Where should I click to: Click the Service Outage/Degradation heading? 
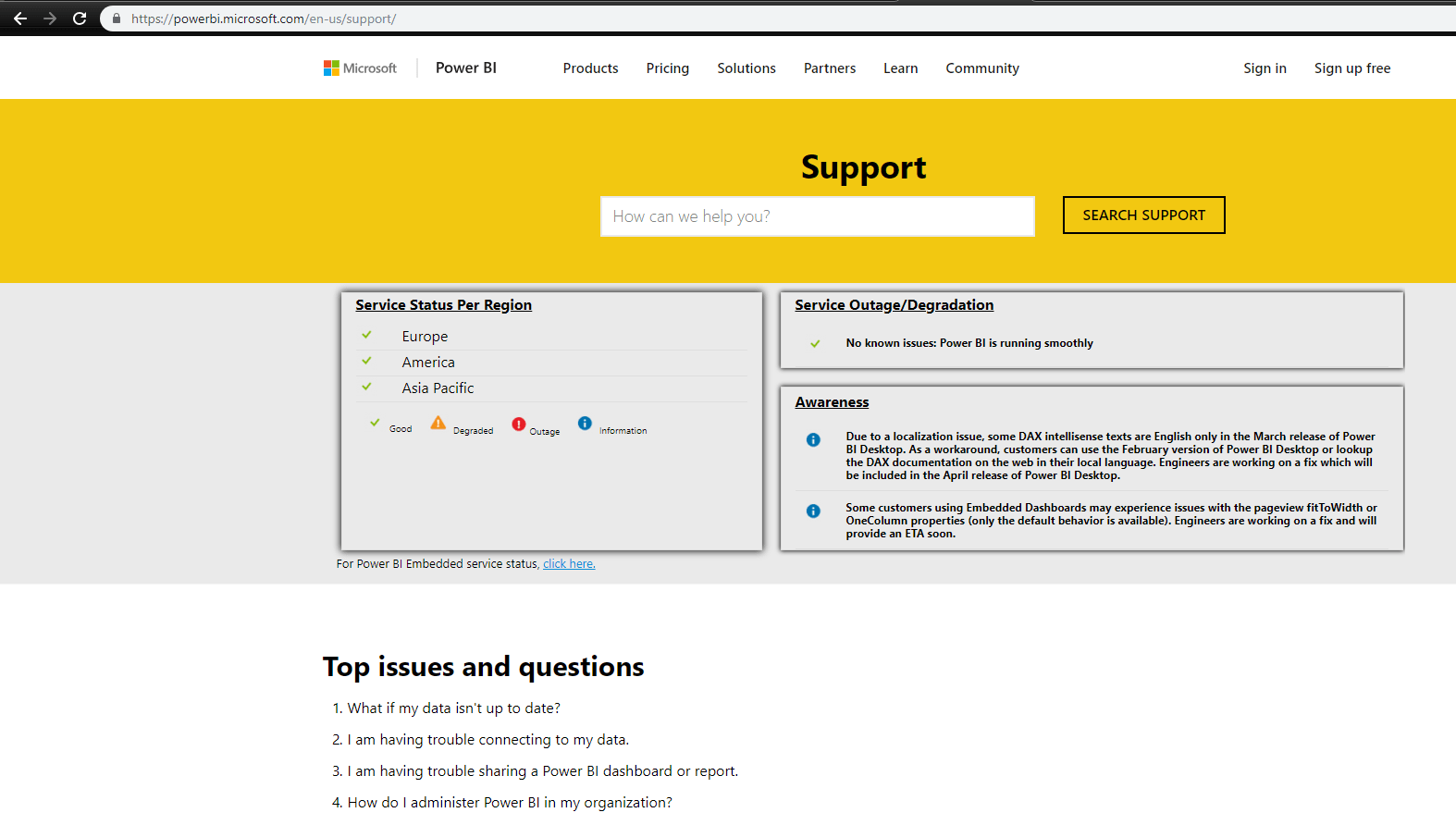tap(895, 305)
